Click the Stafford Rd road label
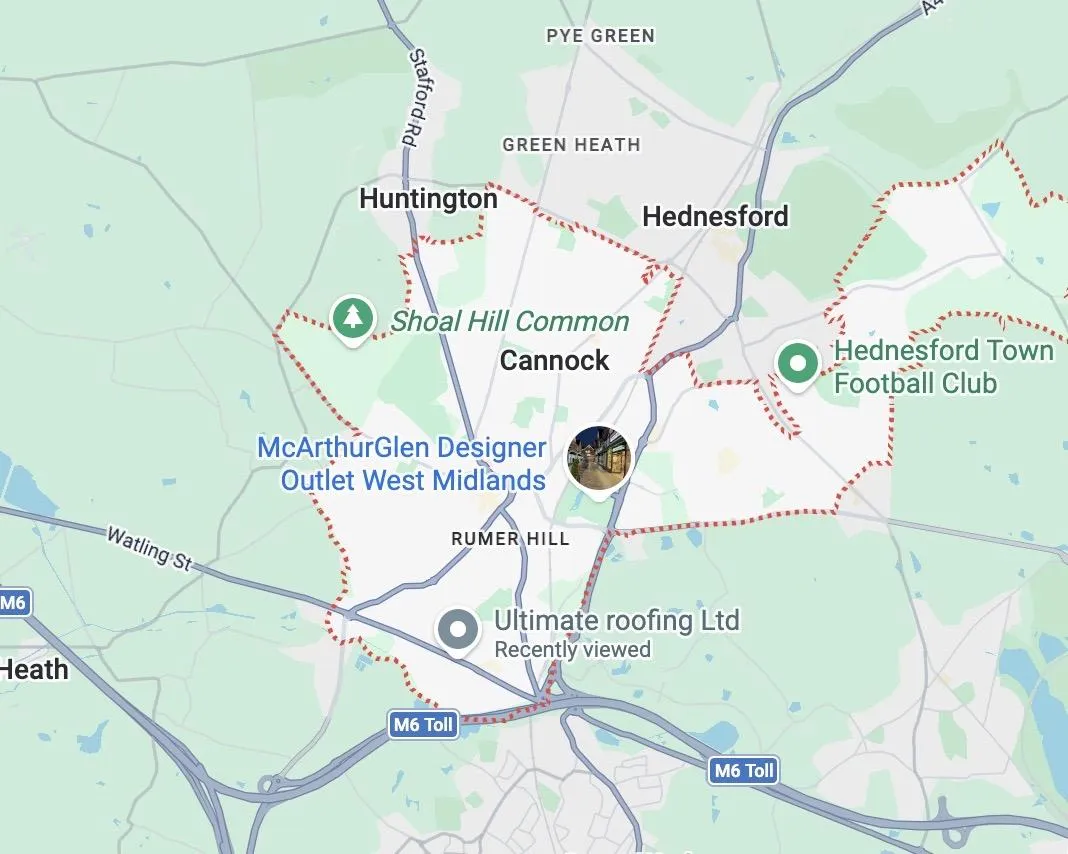Viewport: 1068px width, 854px height. click(421, 97)
